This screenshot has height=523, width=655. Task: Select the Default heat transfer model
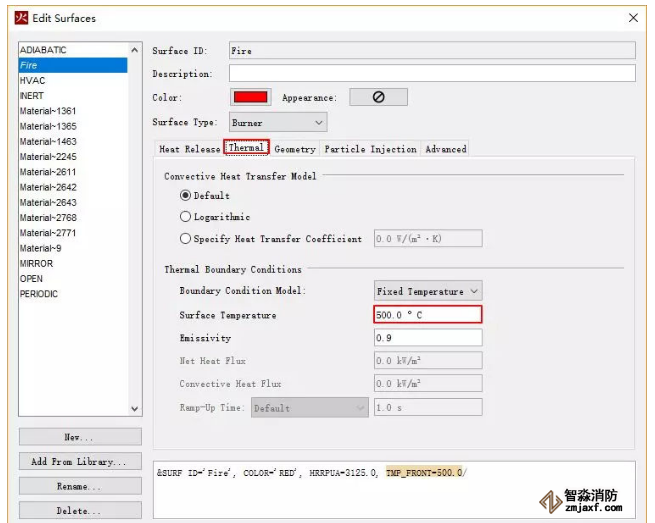186,196
